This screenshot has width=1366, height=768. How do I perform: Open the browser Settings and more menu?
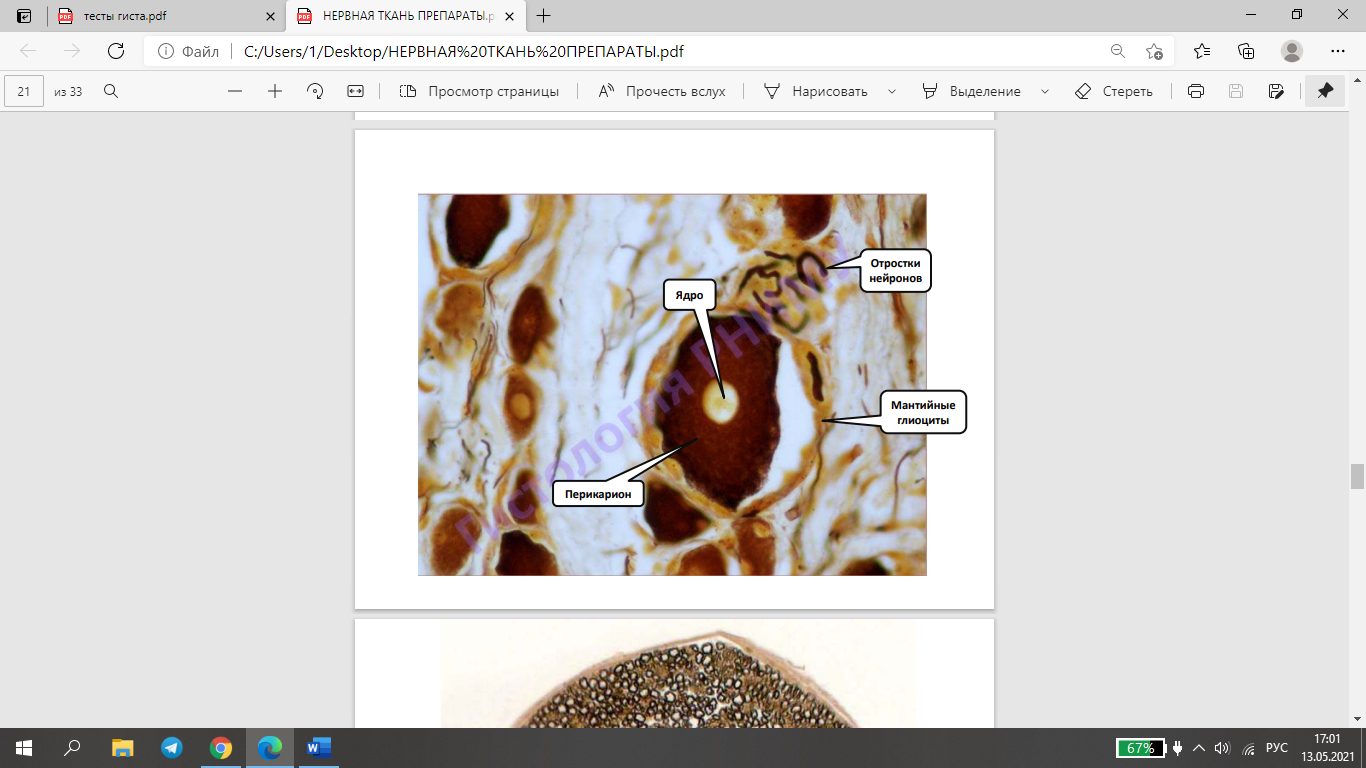[x=1338, y=52]
